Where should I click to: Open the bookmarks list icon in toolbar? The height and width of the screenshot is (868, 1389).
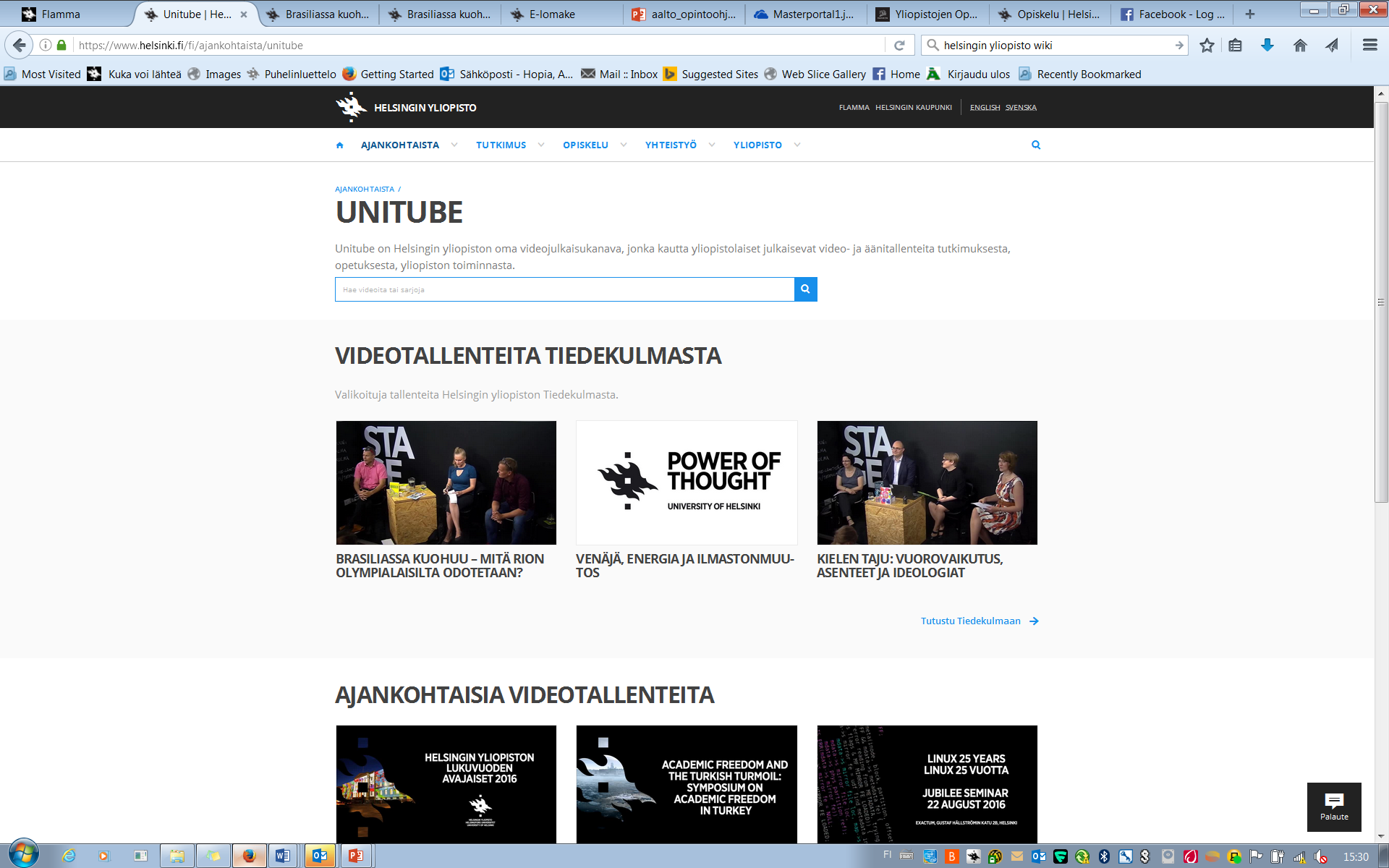click(x=1236, y=45)
